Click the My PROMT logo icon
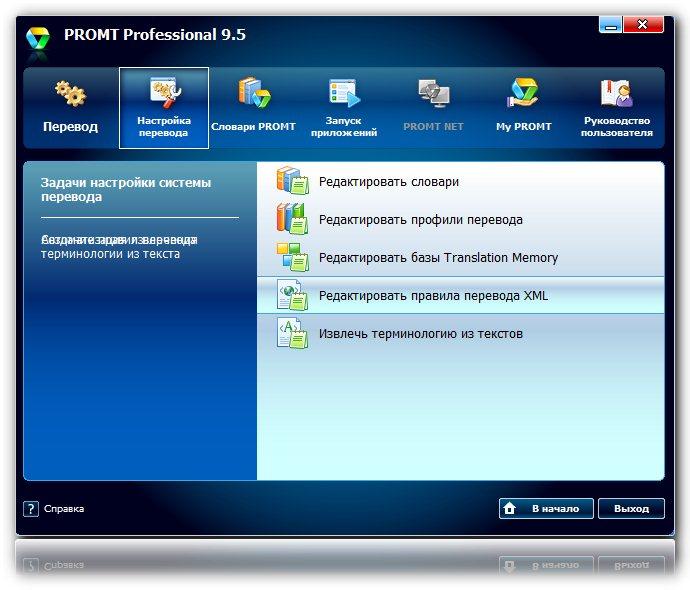690x590 pixels. tap(523, 94)
